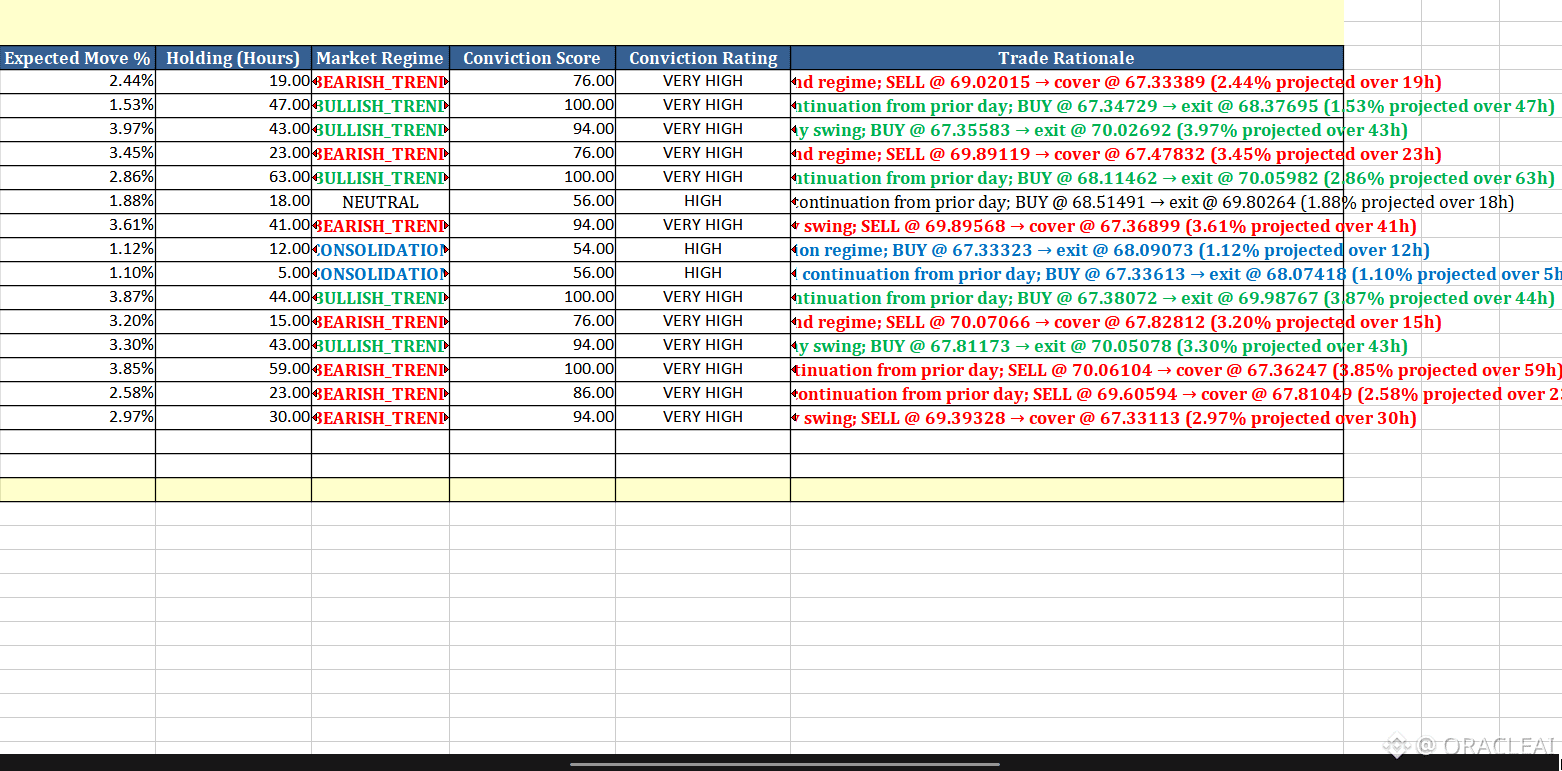
Task: Select rationale with BUY @ 67.38072
Action: click(1067, 298)
